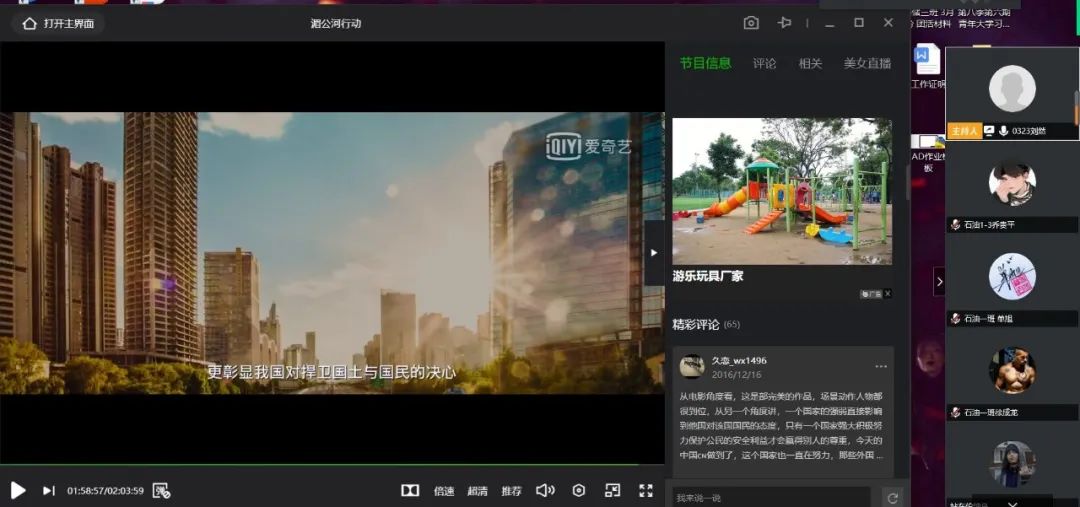Viewport: 1080px width, 507px height.
Task: Open player settings hexagon icon
Action: pos(578,490)
